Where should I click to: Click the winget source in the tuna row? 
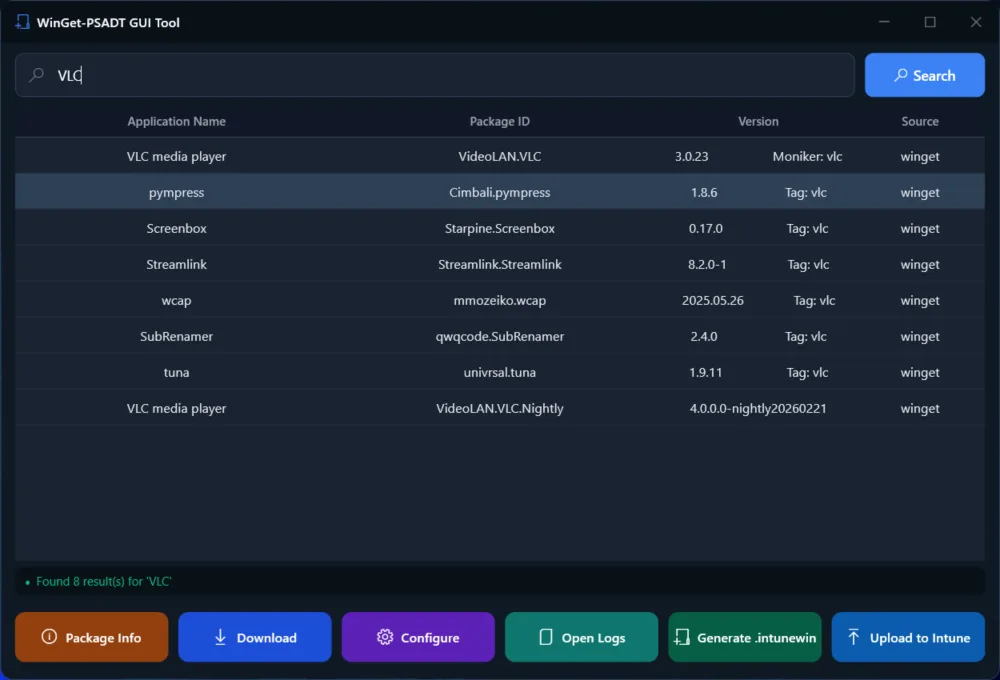click(x=920, y=373)
